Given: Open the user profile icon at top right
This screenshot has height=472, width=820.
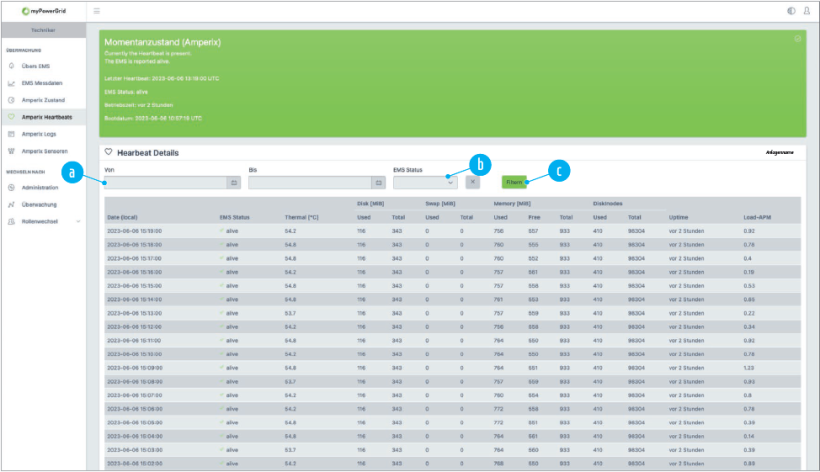Looking at the screenshot, I should tap(806, 11).
